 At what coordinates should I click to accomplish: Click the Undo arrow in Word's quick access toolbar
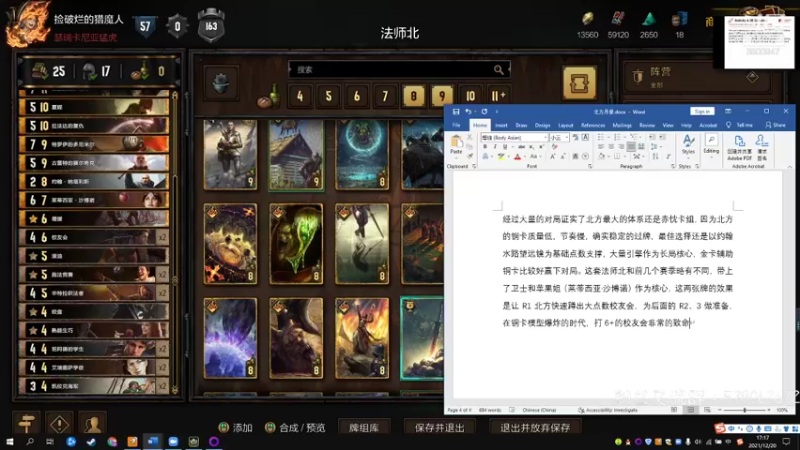468,112
